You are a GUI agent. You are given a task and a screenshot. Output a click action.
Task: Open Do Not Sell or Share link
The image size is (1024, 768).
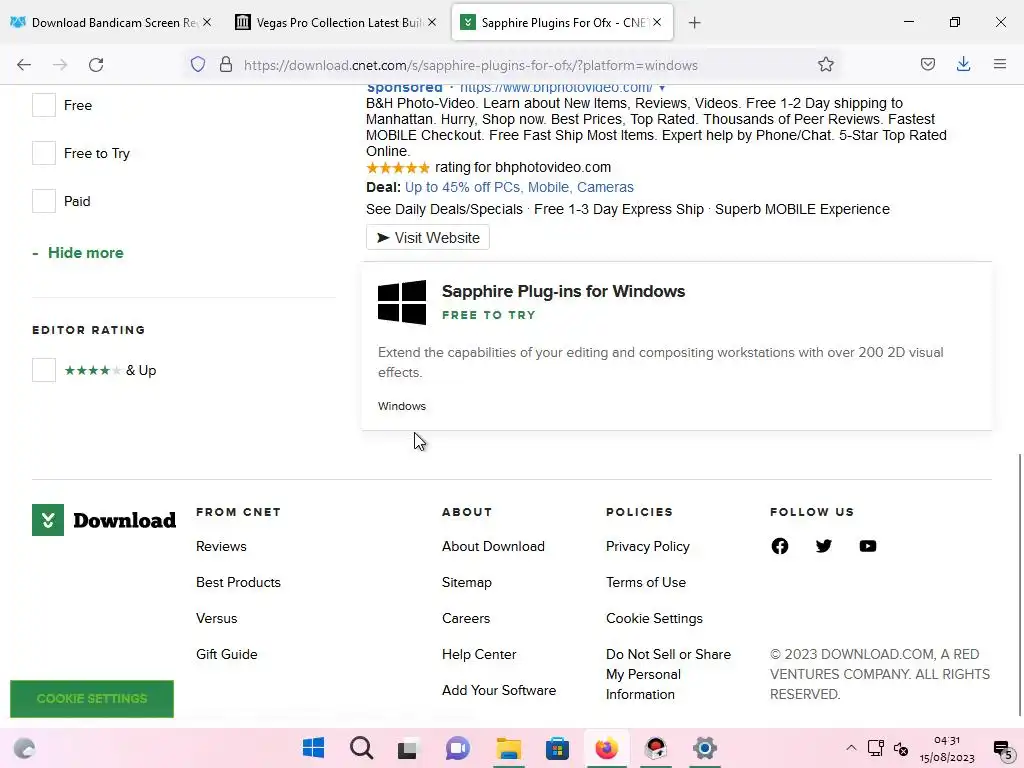point(669,674)
